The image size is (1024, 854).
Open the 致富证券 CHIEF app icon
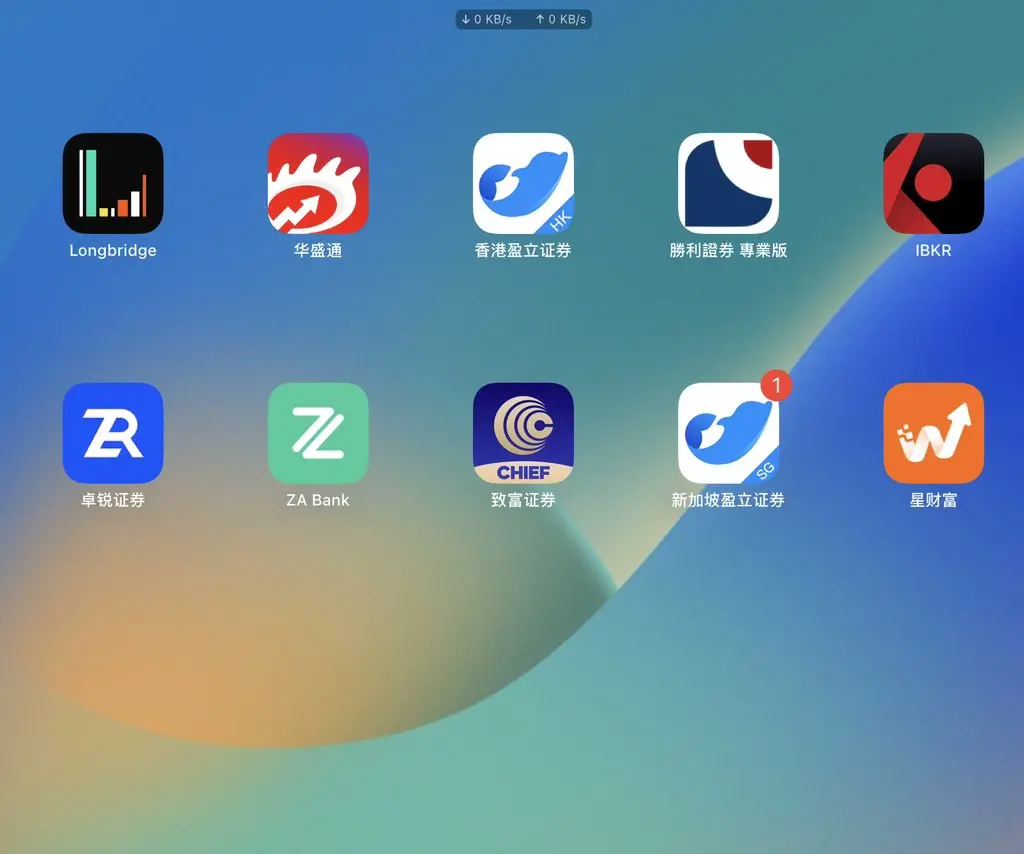523,433
